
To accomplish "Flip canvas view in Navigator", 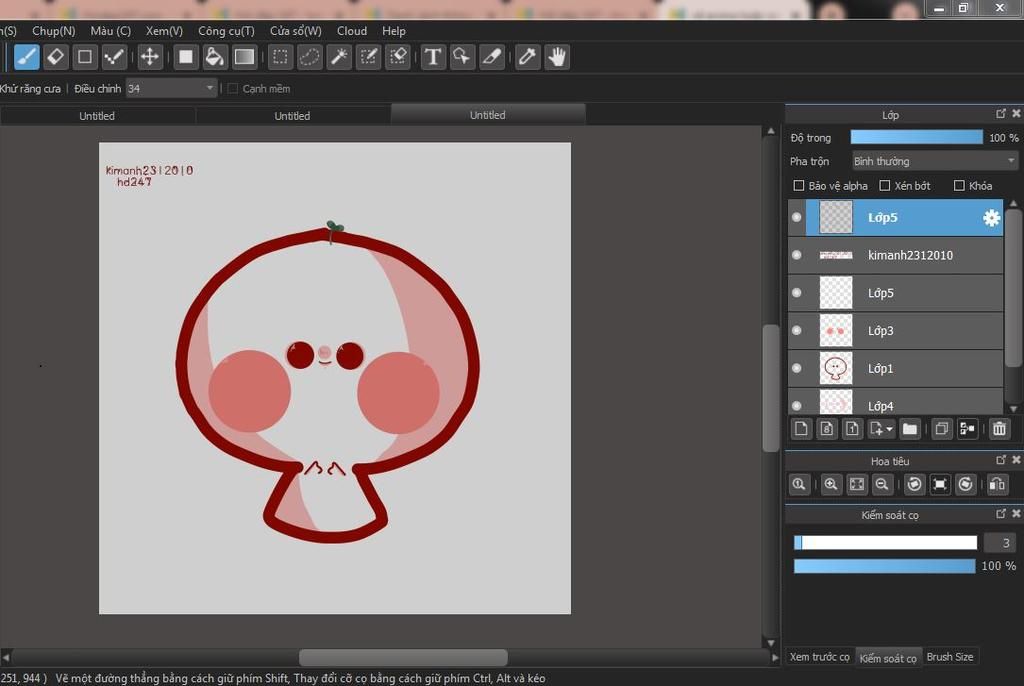I will [997, 484].
